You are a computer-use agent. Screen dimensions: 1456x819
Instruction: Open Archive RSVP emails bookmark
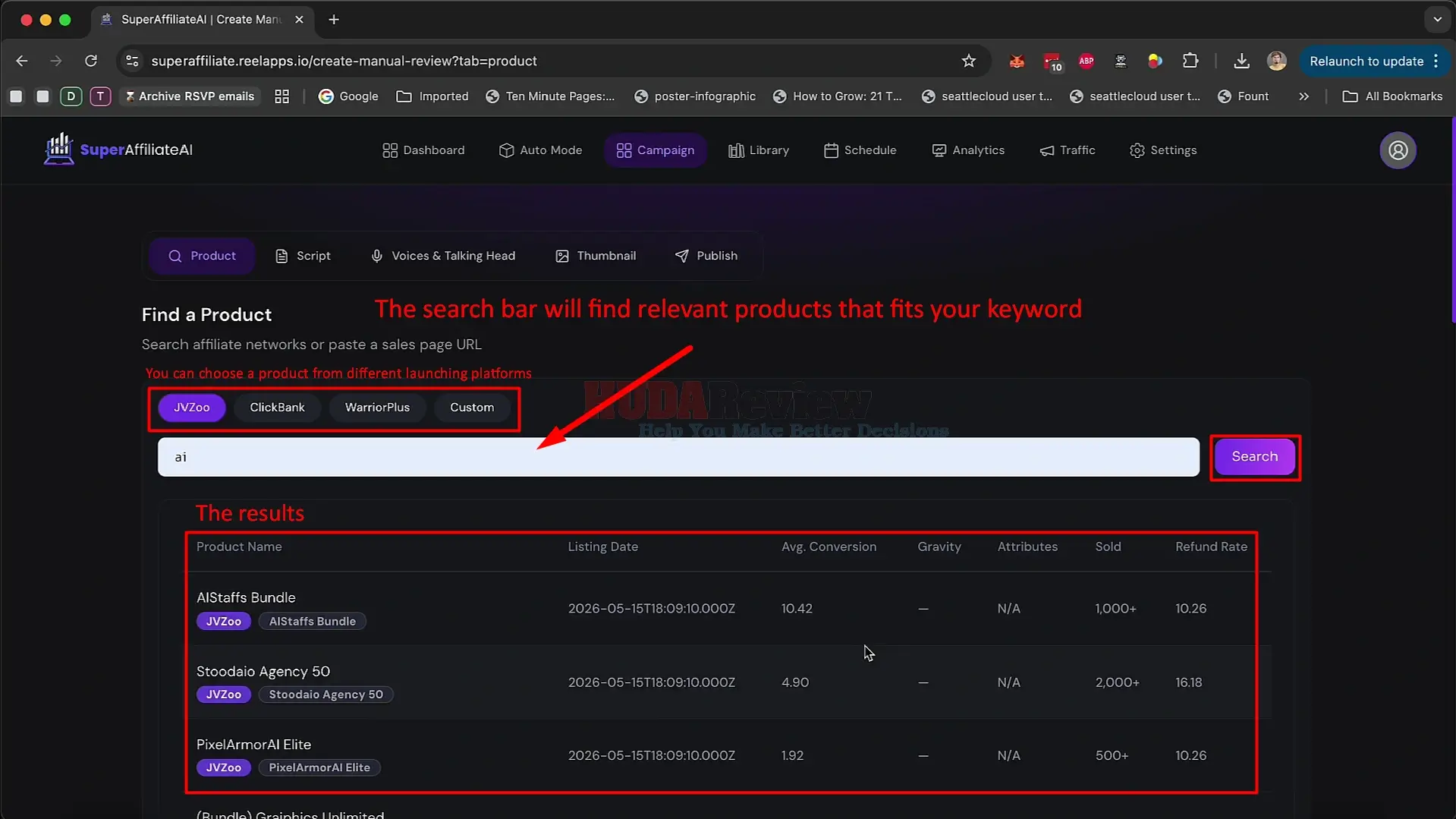[190, 96]
